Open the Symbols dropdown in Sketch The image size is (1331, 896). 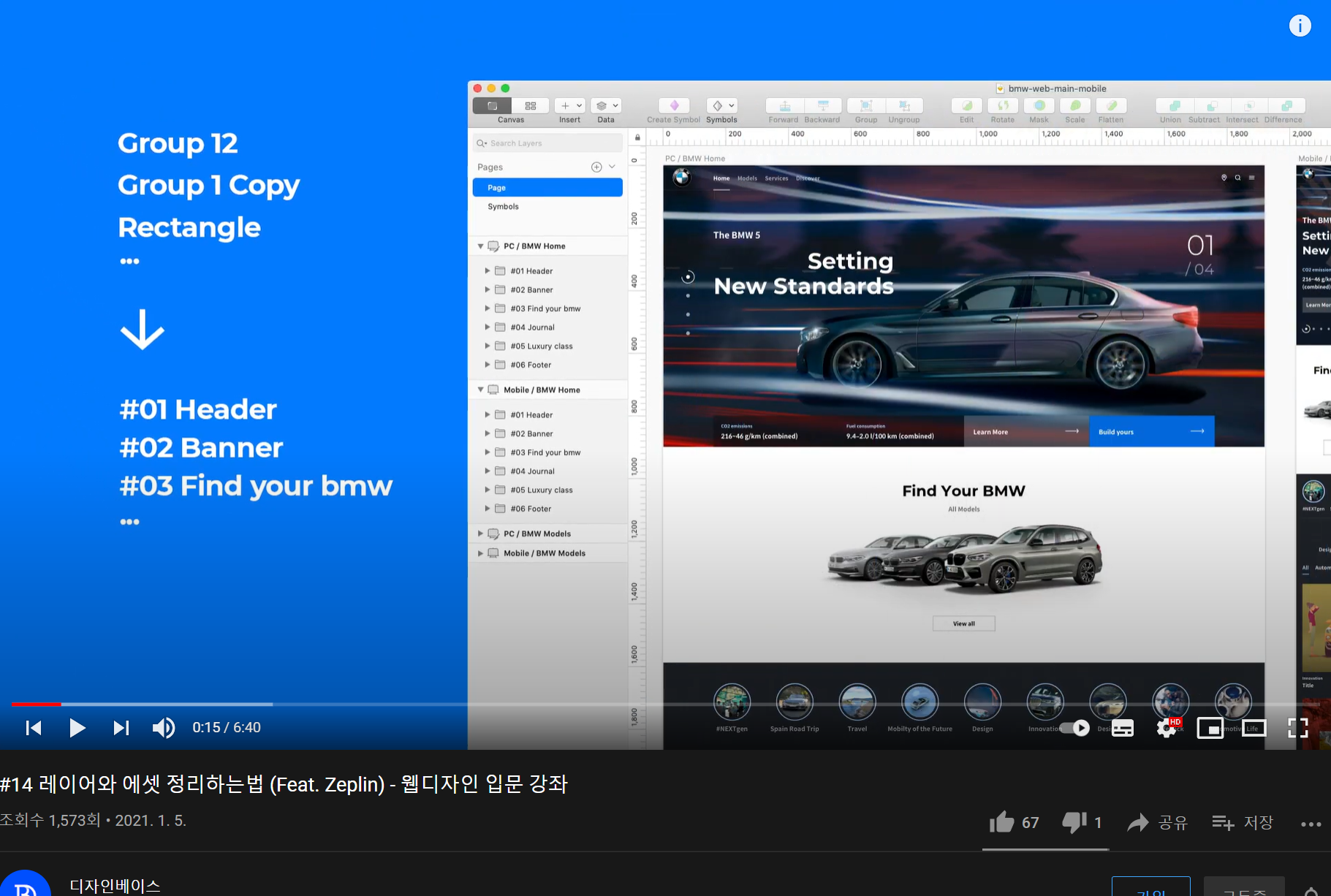click(722, 106)
